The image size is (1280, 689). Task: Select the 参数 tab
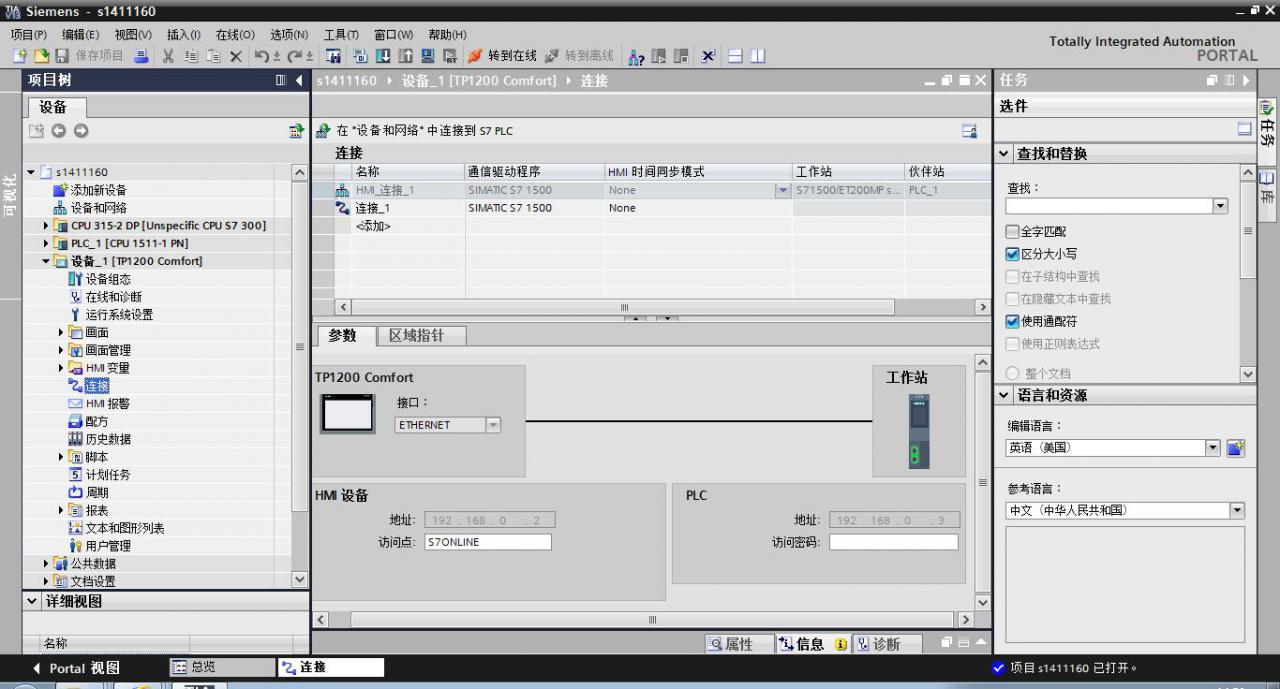(343, 336)
